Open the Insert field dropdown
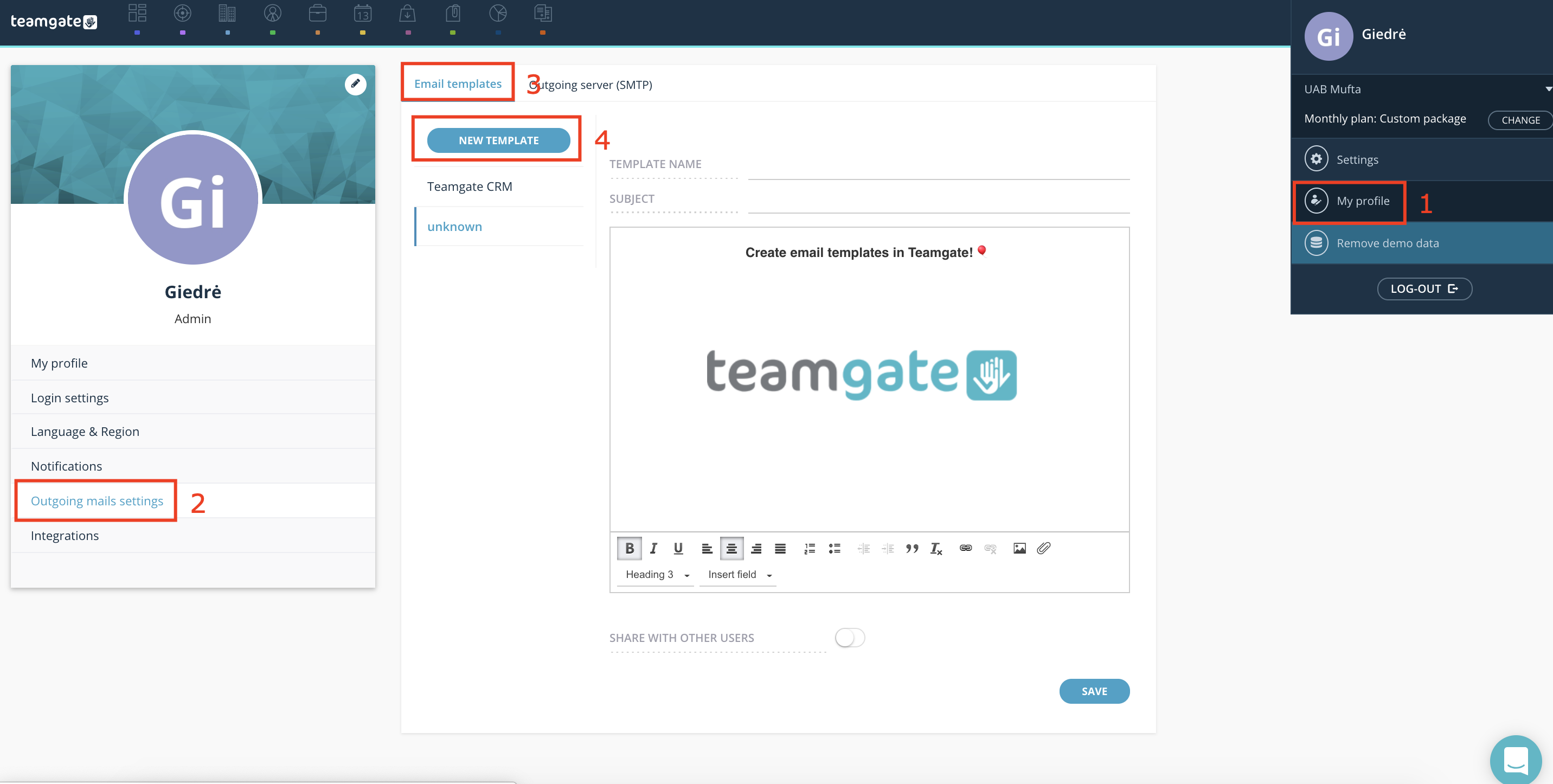1553x784 pixels. (738, 574)
